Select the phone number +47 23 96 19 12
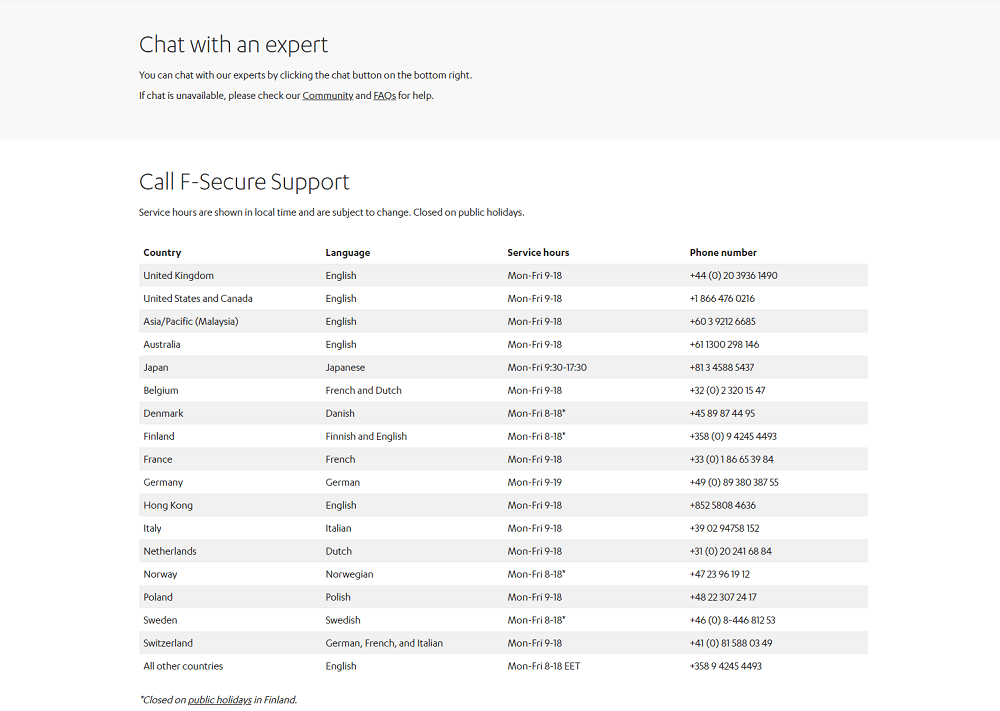 pyautogui.click(x=720, y=574)
